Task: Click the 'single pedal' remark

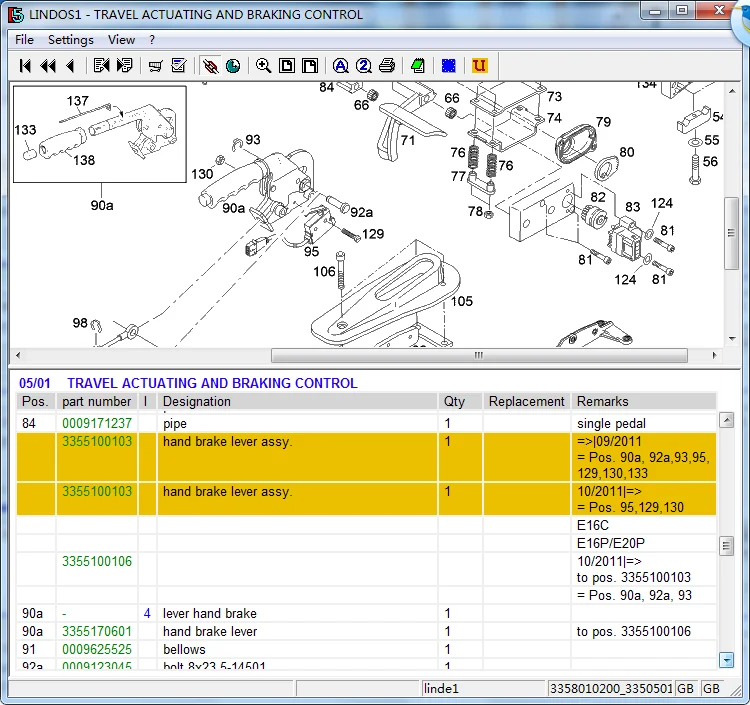Action: (x=611, y=424)
